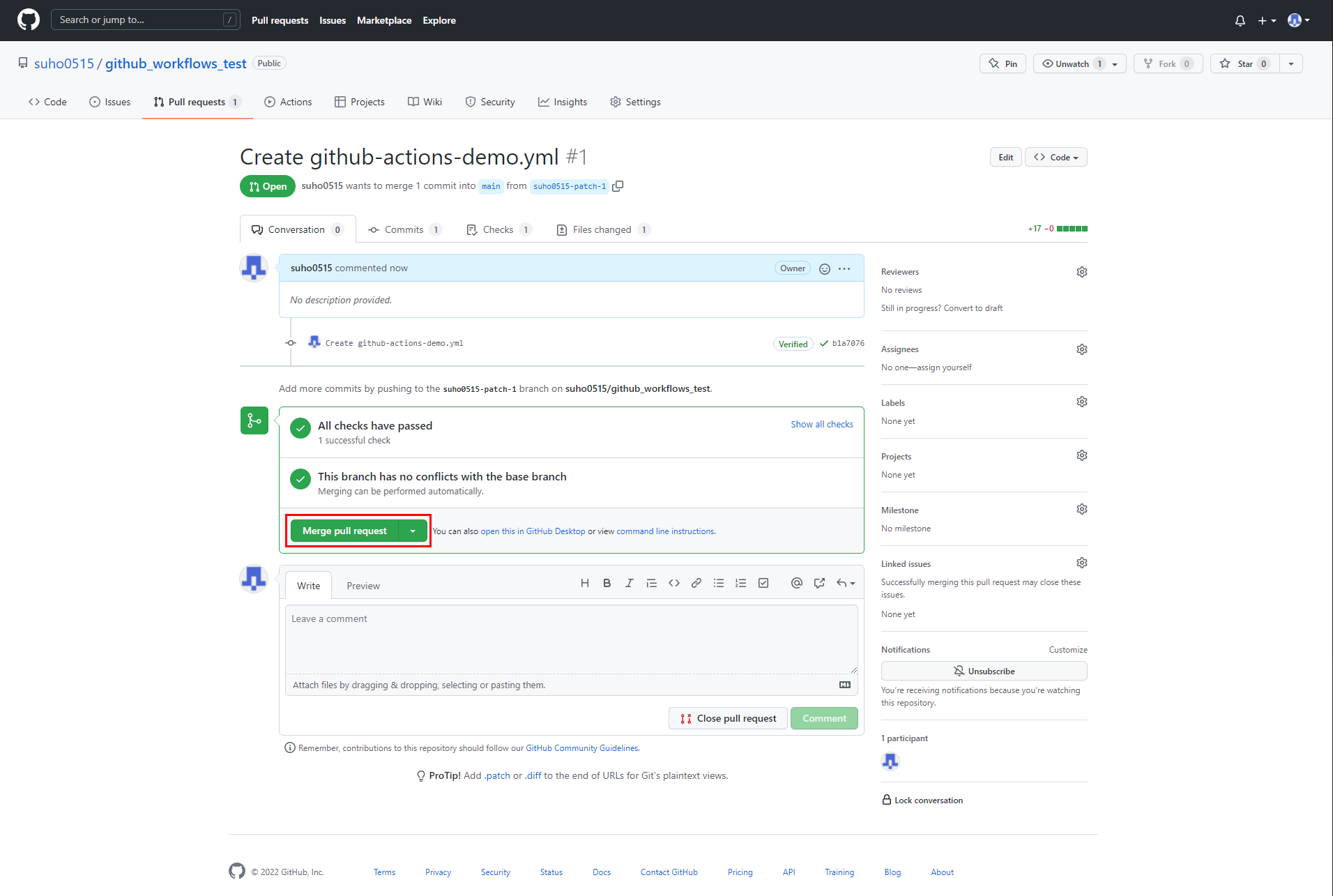Open the GitHub home logo
1333x896 pixels.
pyautogui.click(x=29, y=20)
